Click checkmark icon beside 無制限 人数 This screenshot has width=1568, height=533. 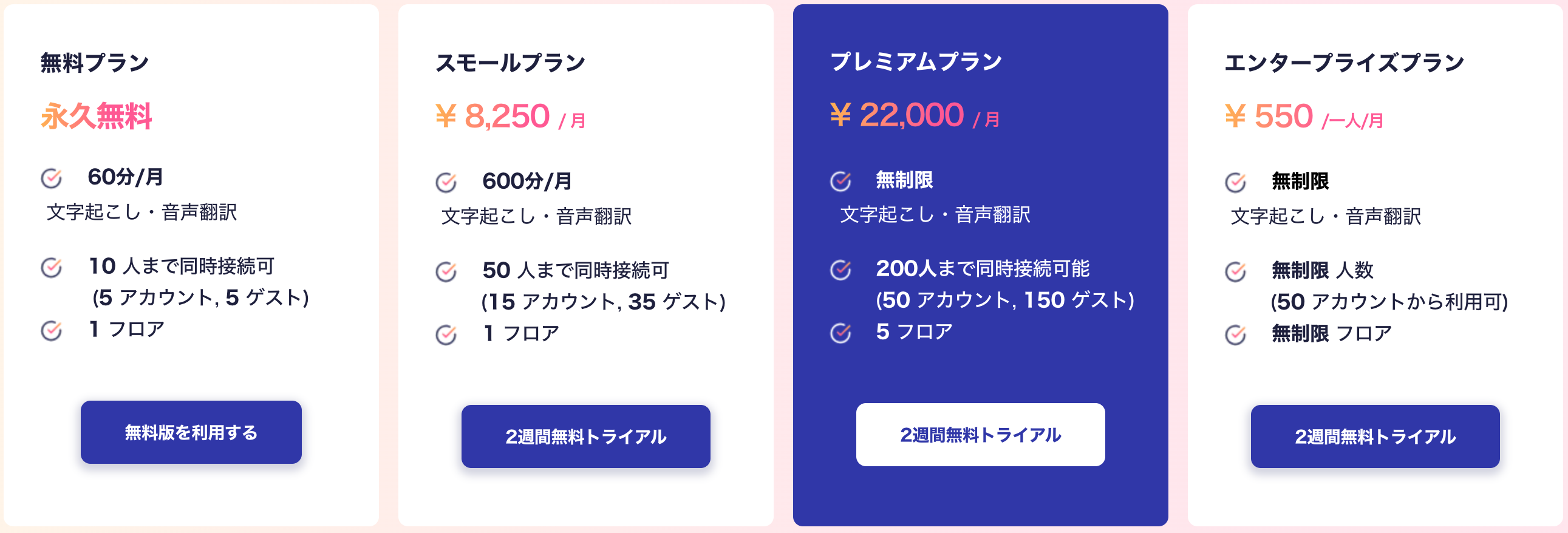[1236, 271]
